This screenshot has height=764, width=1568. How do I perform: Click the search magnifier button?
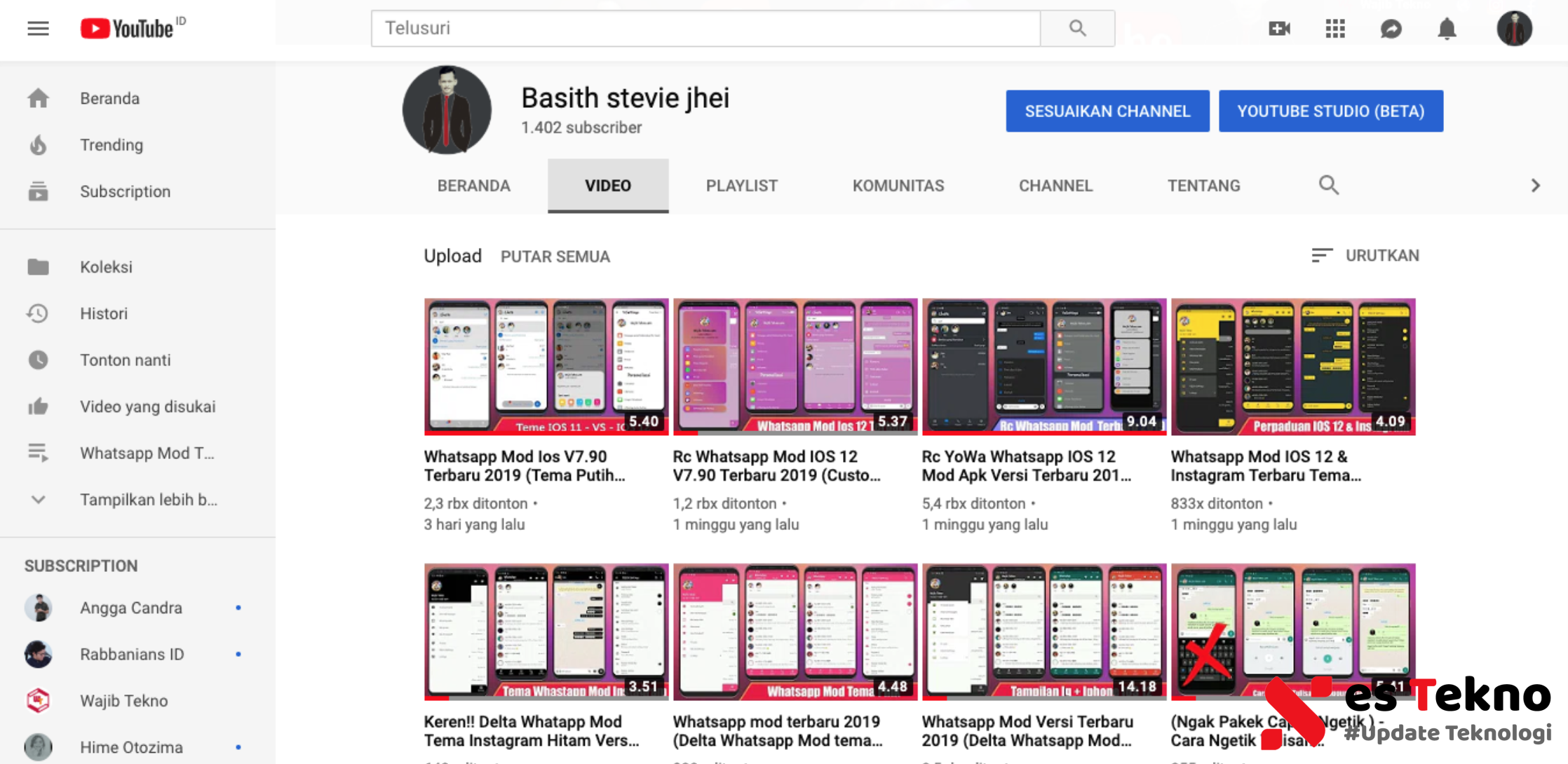pyautogui.click(x=1077, y=29)
